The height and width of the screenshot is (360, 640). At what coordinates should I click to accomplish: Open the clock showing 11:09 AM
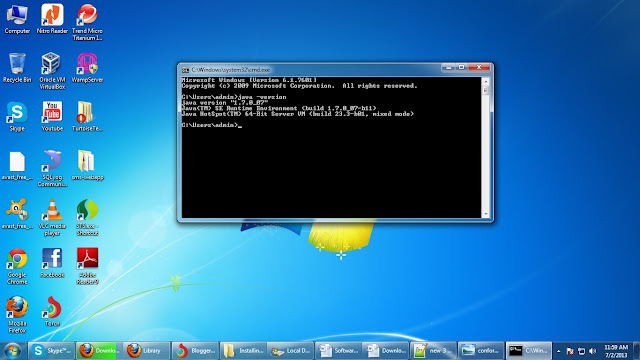pos(616,351)
